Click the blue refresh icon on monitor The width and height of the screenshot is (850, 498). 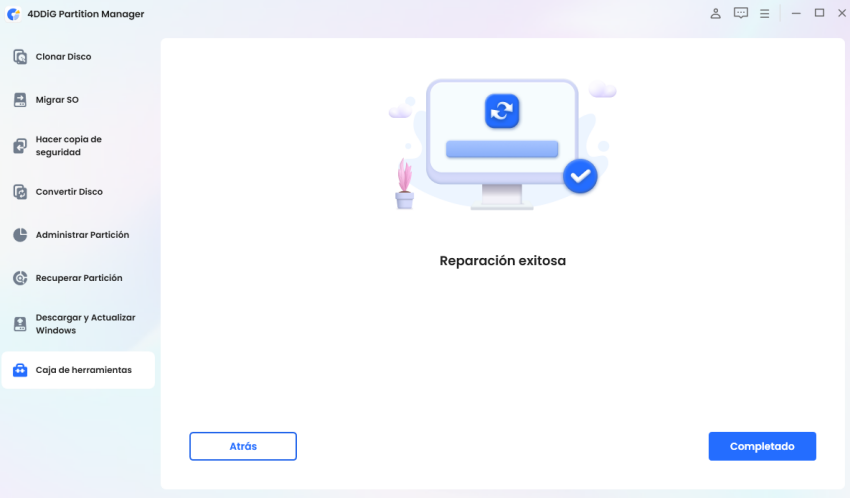502,111
